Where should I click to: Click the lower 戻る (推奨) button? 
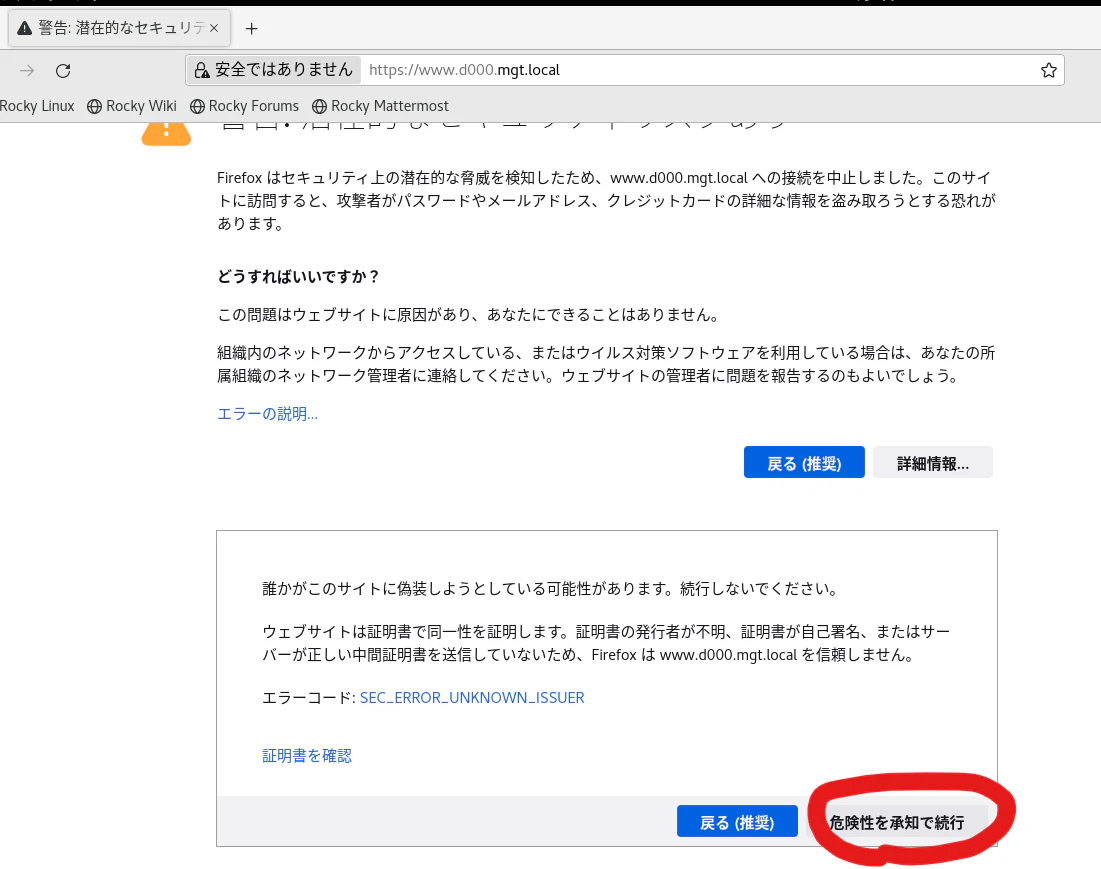pos(737,821)
